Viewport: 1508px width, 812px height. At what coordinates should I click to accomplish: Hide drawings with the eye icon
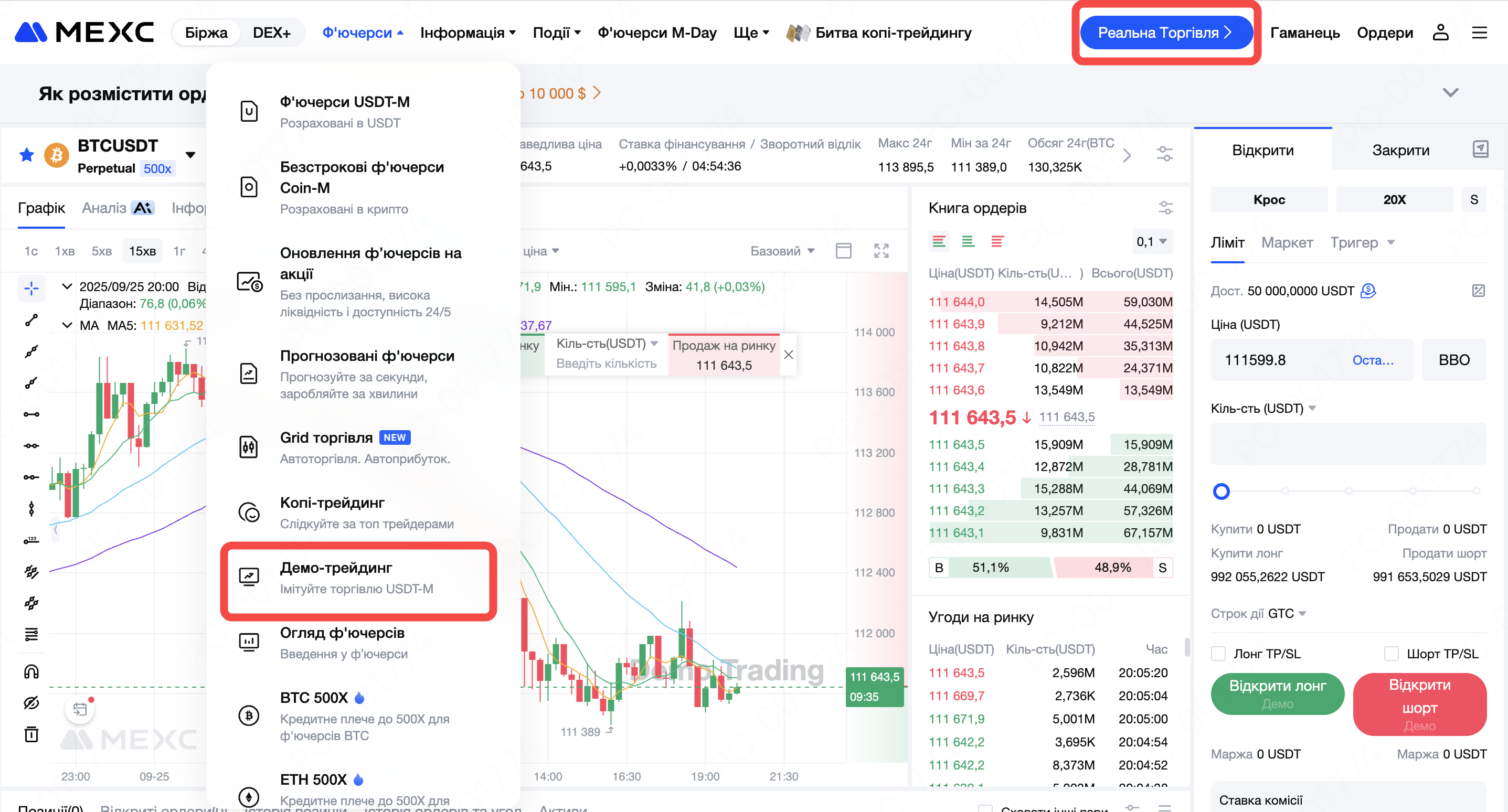31,702
